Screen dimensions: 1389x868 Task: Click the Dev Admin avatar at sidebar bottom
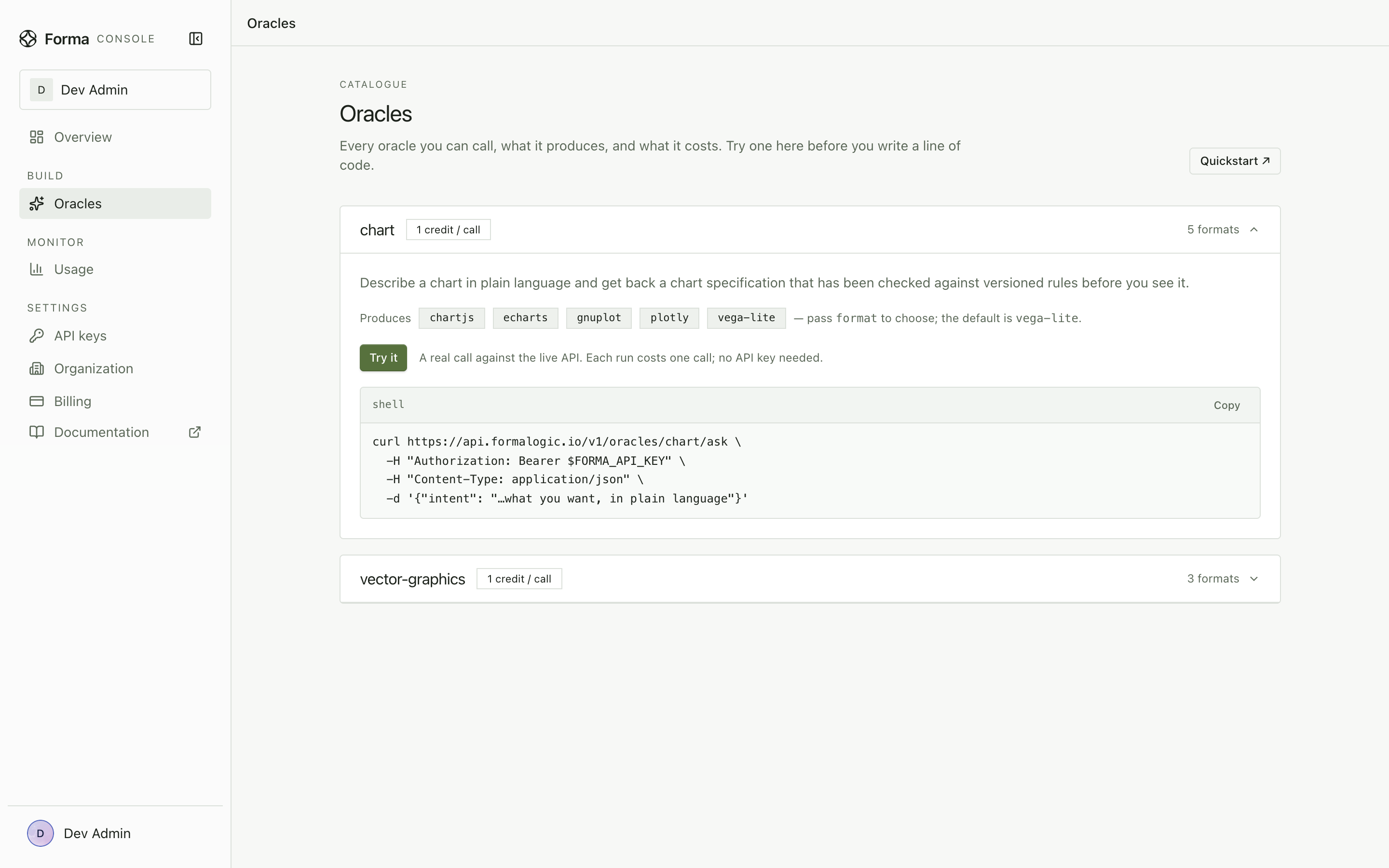tap(40, 833)
